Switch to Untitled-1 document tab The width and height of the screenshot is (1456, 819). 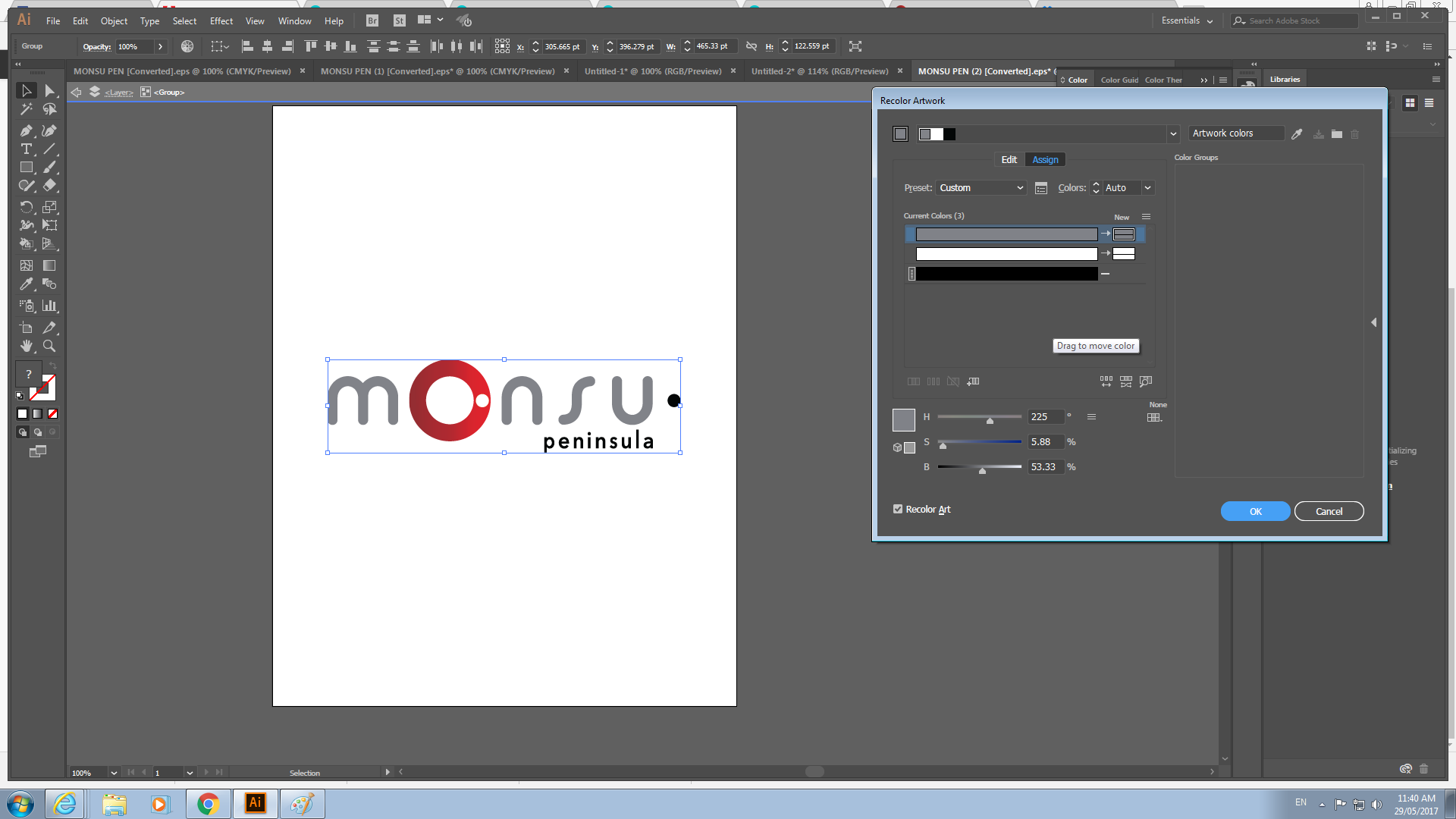[652, 71]
